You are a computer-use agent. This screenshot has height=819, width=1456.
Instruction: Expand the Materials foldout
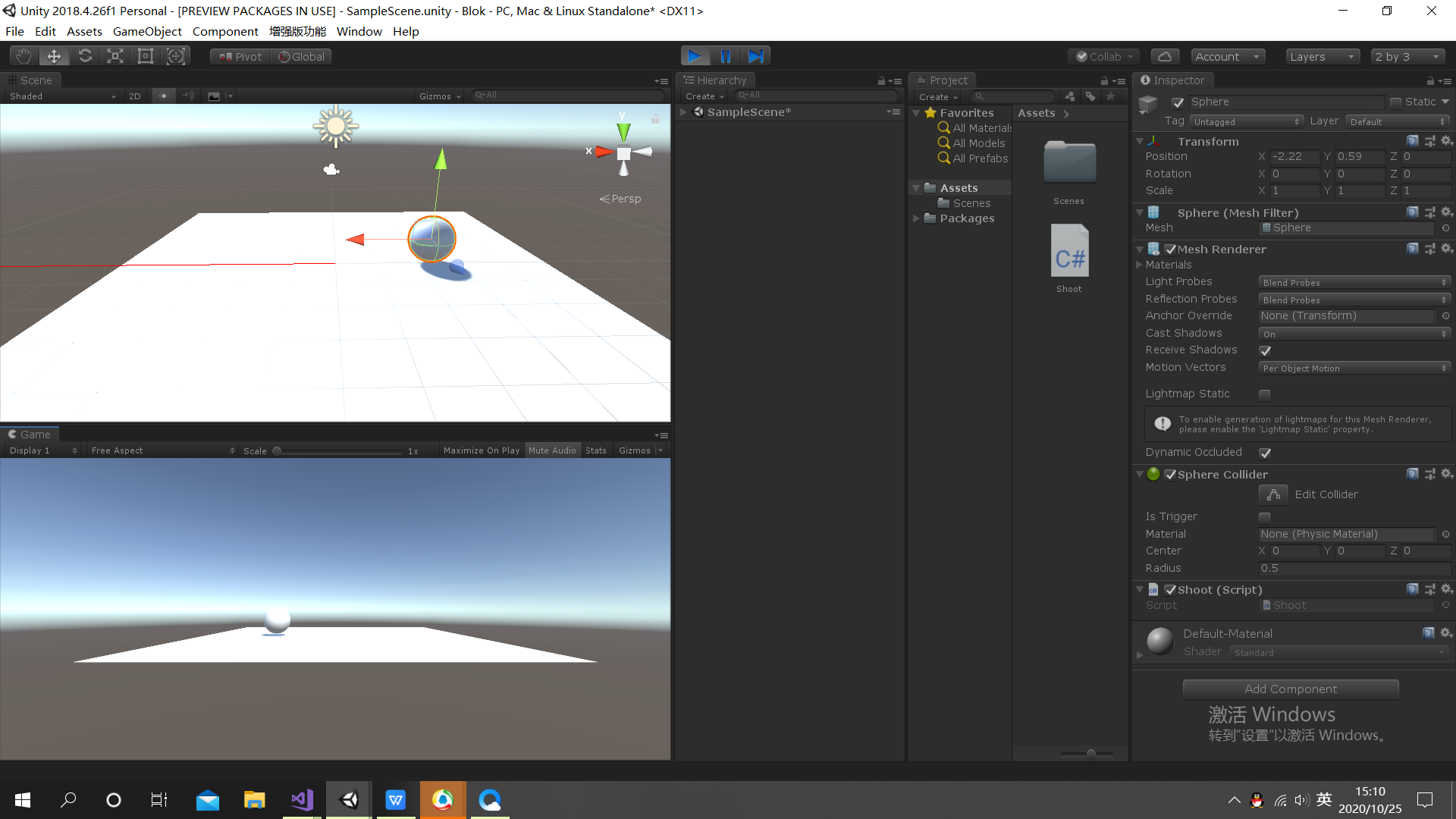point(1139,265)
